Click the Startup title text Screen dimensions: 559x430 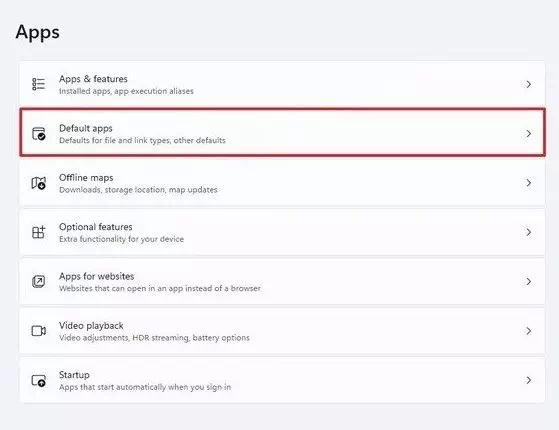pyautogui.click(x=74, y=375)
